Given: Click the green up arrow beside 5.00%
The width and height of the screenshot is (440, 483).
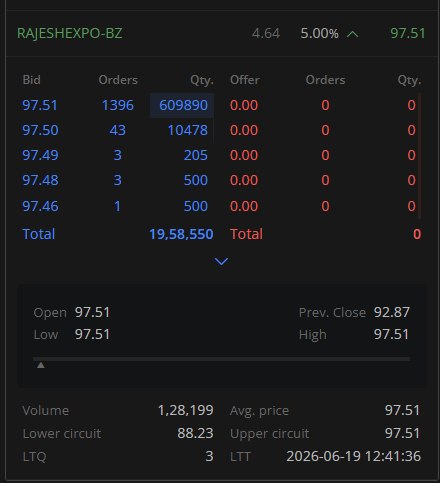Looking at the screenshot, I should (x=352, y=34).
